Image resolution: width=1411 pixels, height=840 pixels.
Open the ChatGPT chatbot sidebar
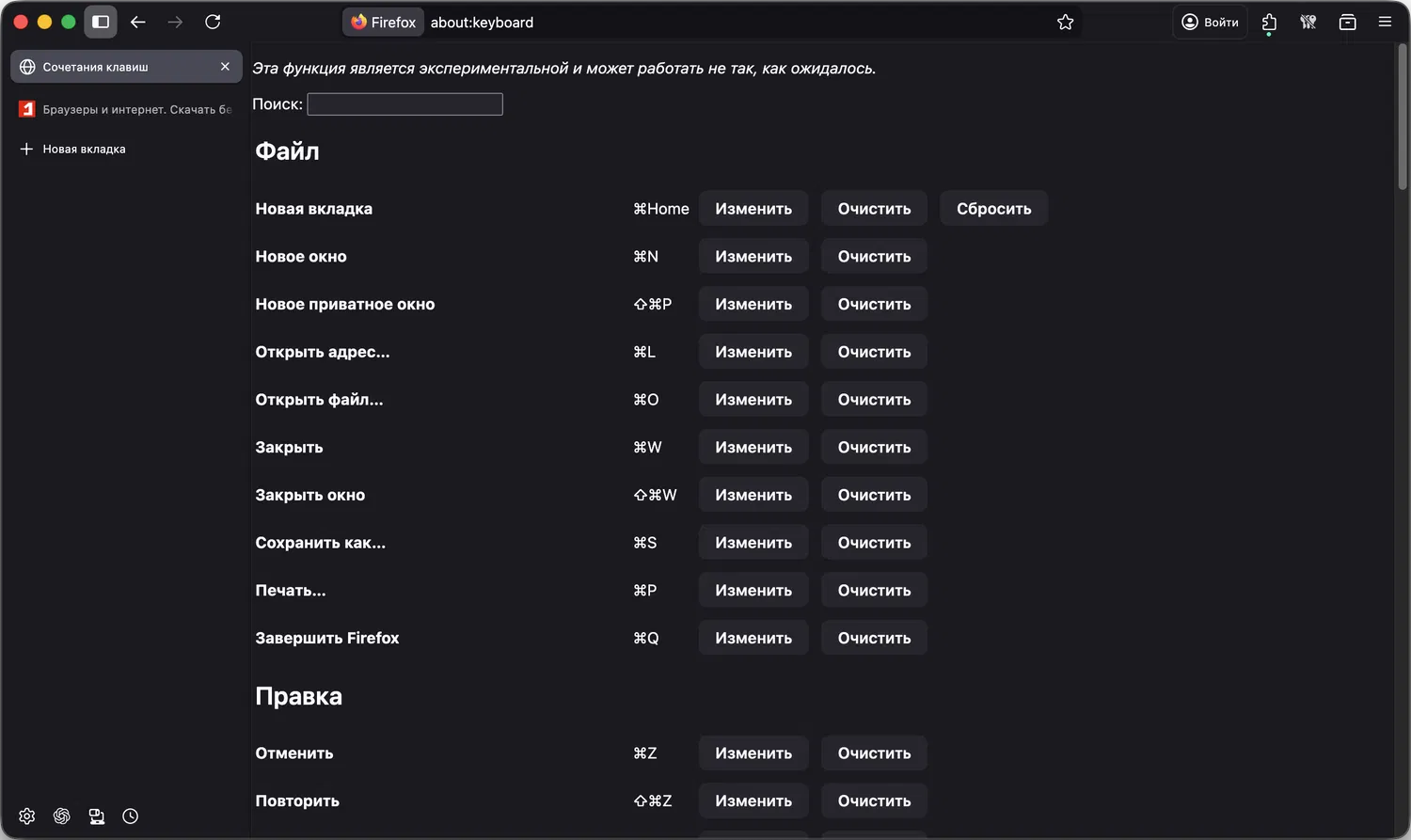(x=61, y=816)
